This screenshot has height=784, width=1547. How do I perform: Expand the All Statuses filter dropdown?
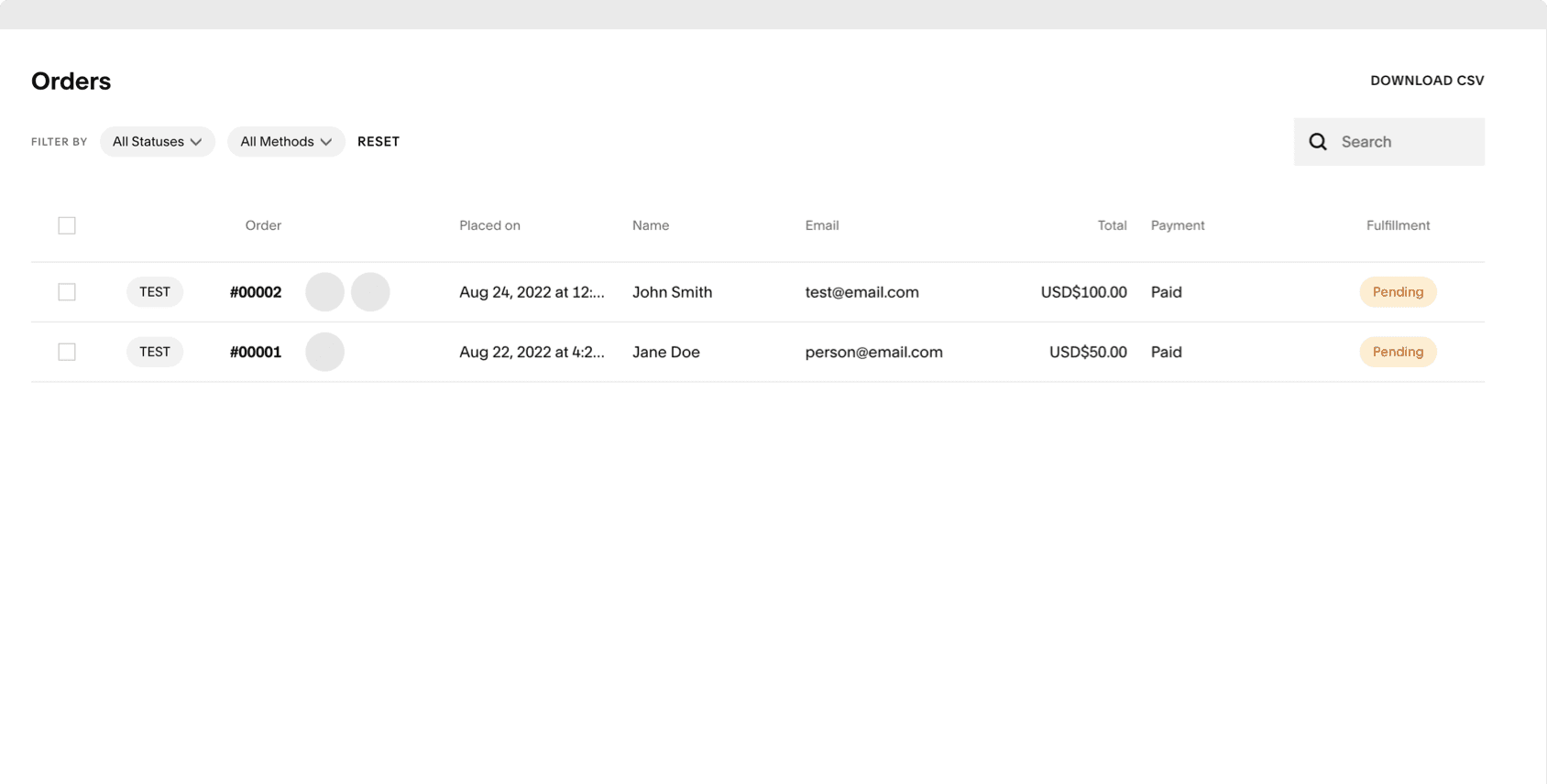[x=157, y=142]
